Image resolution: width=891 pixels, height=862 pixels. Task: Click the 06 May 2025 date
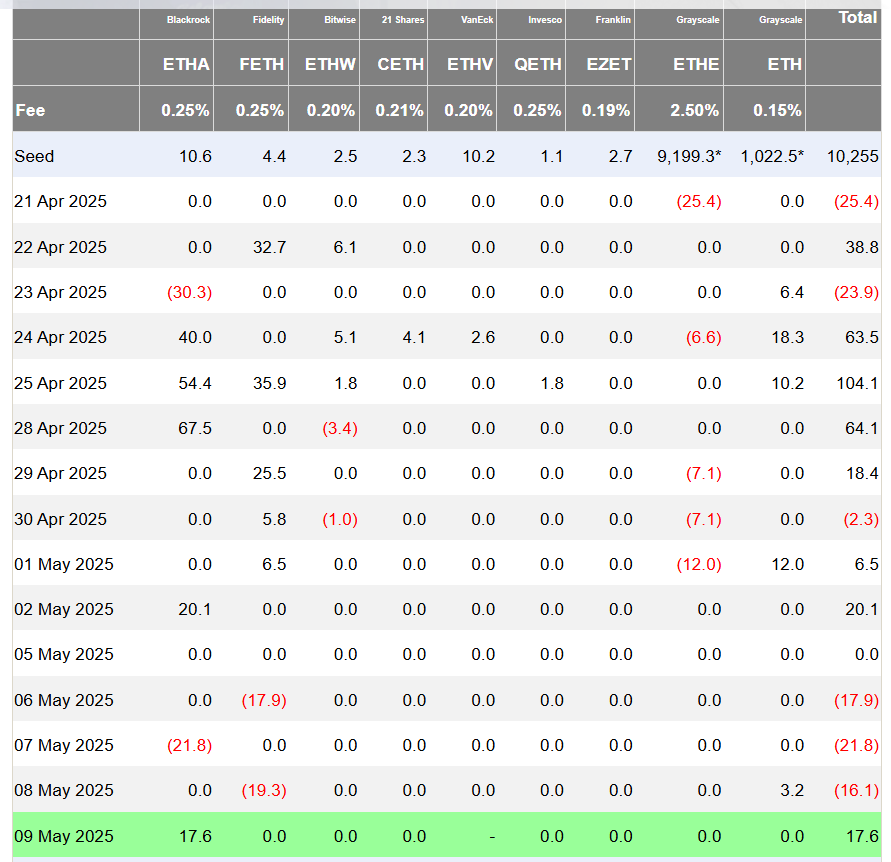(64, 700)
